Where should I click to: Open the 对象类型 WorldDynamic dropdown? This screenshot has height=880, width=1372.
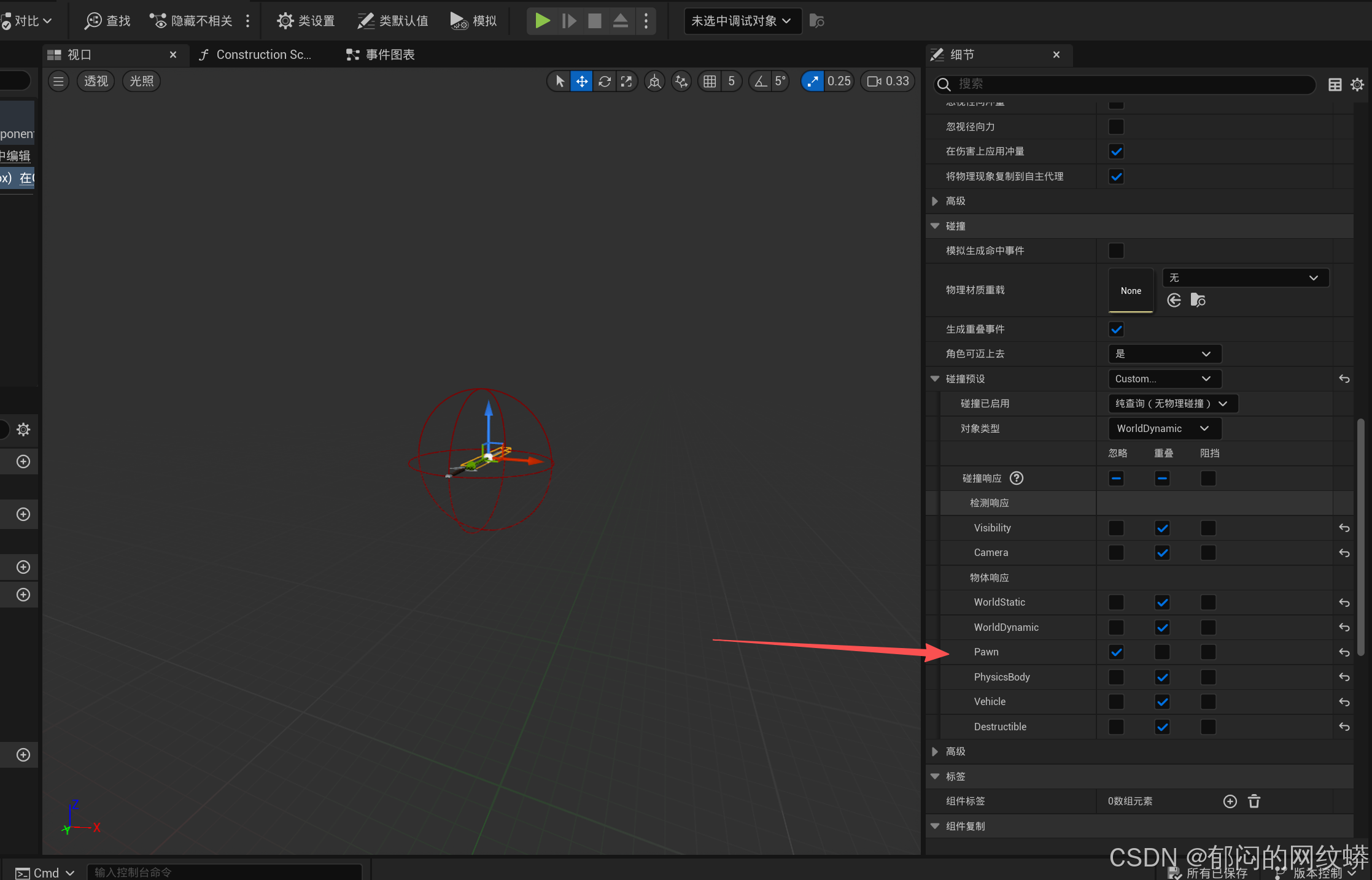(1164, 428)
